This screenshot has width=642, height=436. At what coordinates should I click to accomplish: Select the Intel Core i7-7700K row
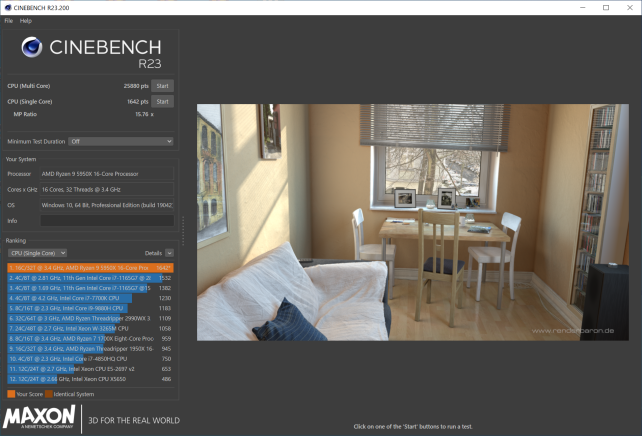[x=90, y=298]
